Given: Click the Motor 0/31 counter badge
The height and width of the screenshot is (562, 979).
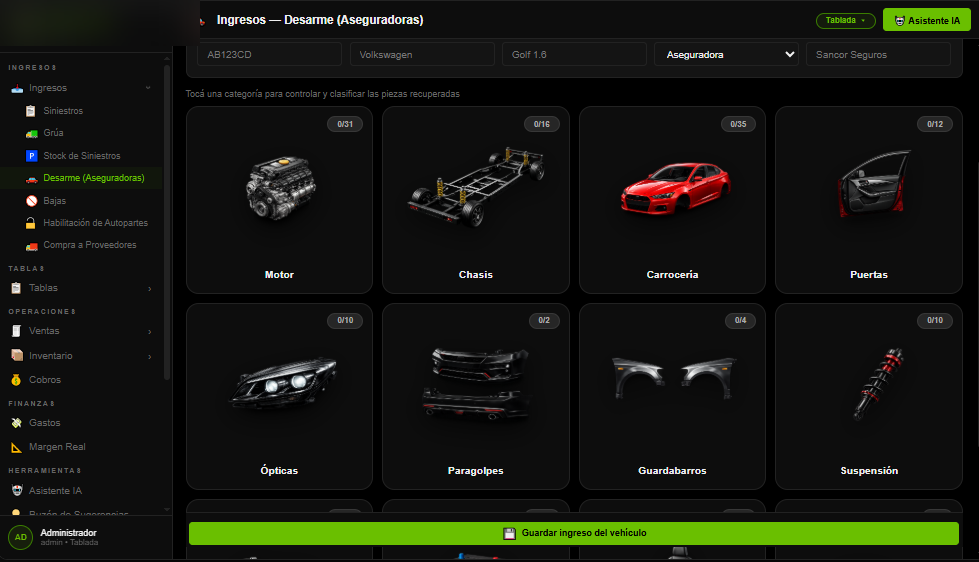Looking at the screenshot, I should coord(345,124).
